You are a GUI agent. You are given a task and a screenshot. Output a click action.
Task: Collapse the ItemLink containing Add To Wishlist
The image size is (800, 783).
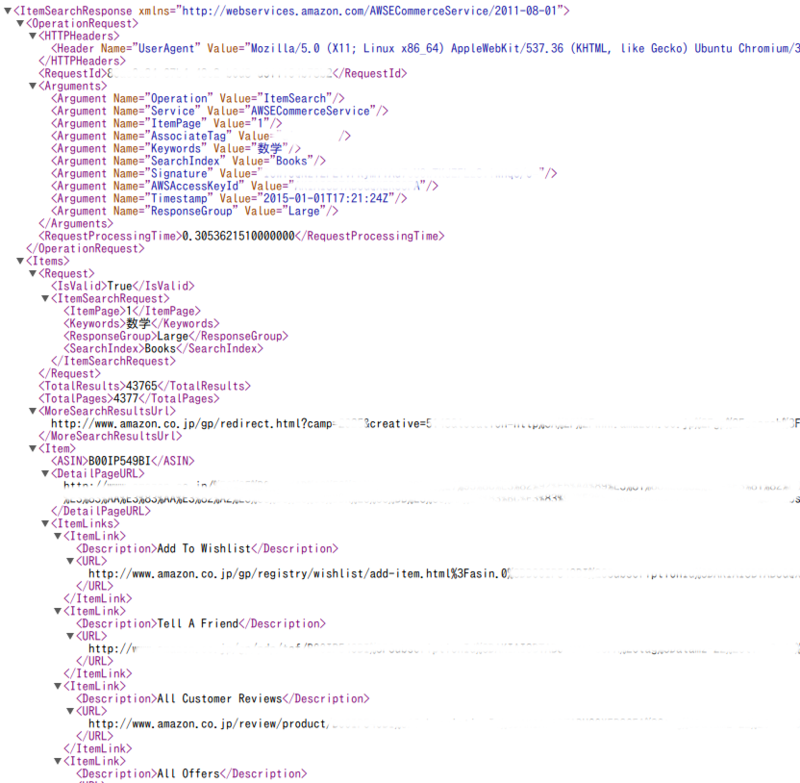tap(58, 536)
